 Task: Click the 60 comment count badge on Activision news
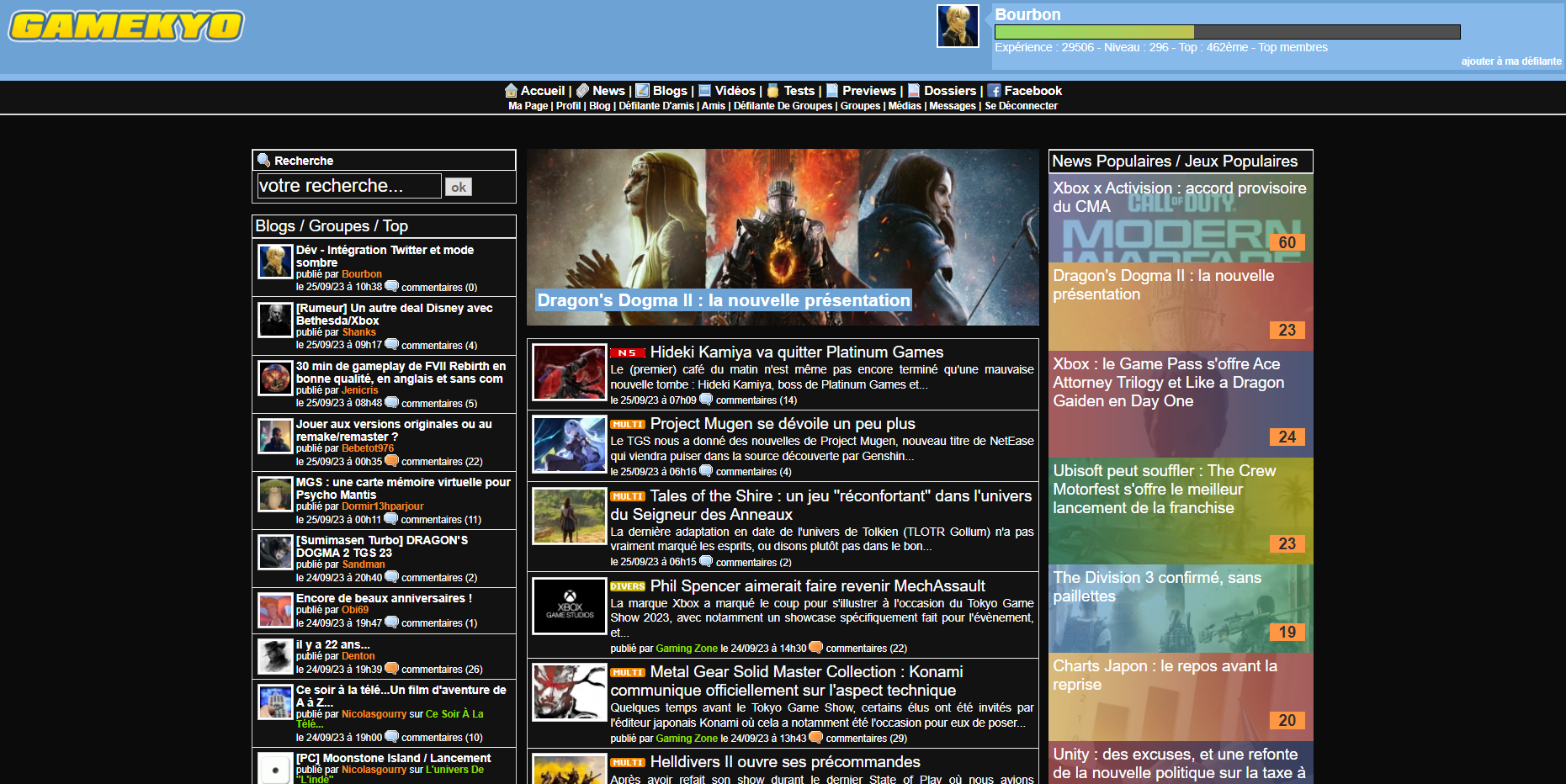pos(1287,242)
